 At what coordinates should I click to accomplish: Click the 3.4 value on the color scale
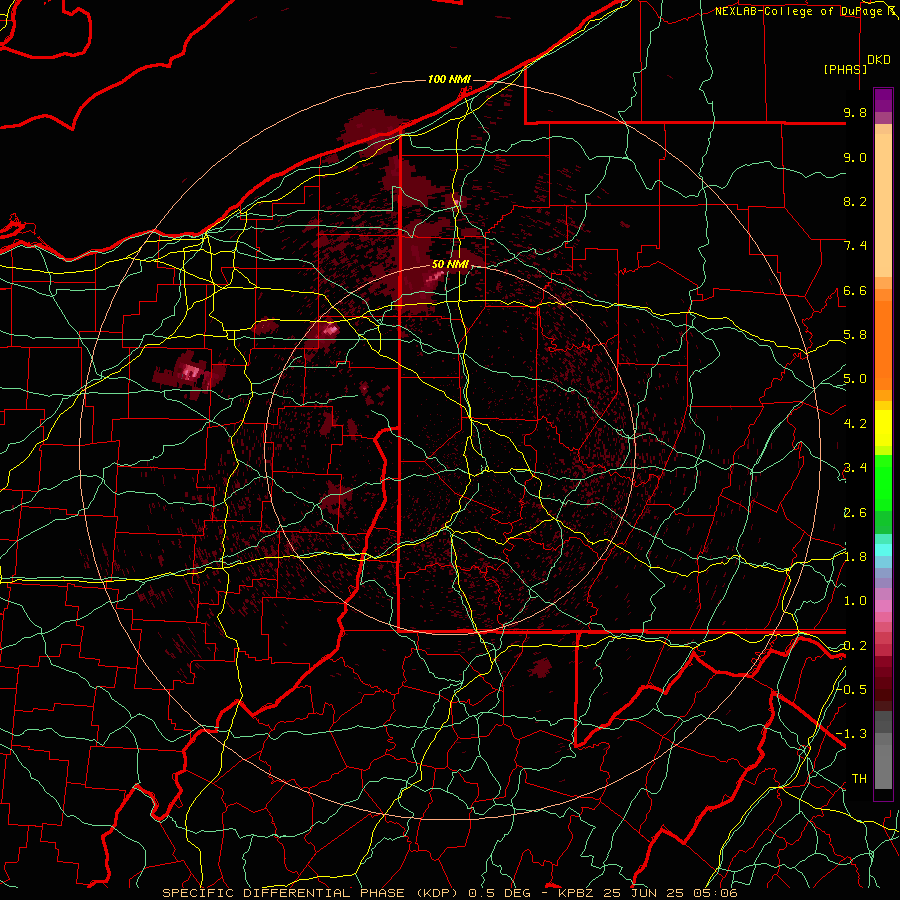[x=855, y=468]
